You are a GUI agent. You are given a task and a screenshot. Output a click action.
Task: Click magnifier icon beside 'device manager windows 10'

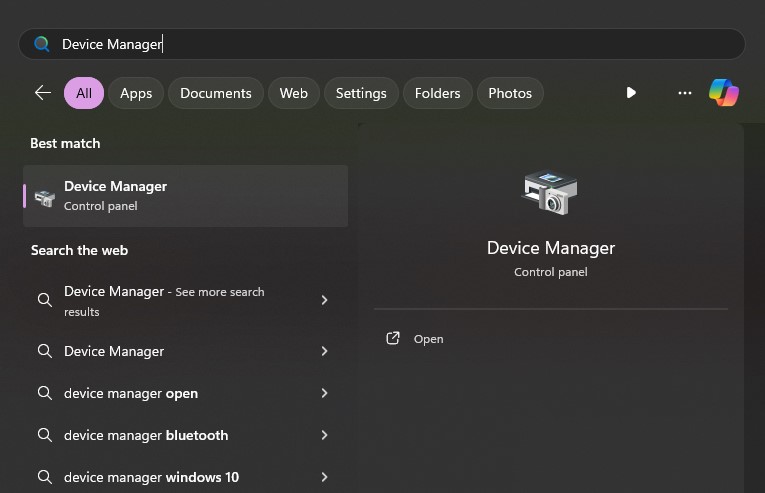(44, 477)
